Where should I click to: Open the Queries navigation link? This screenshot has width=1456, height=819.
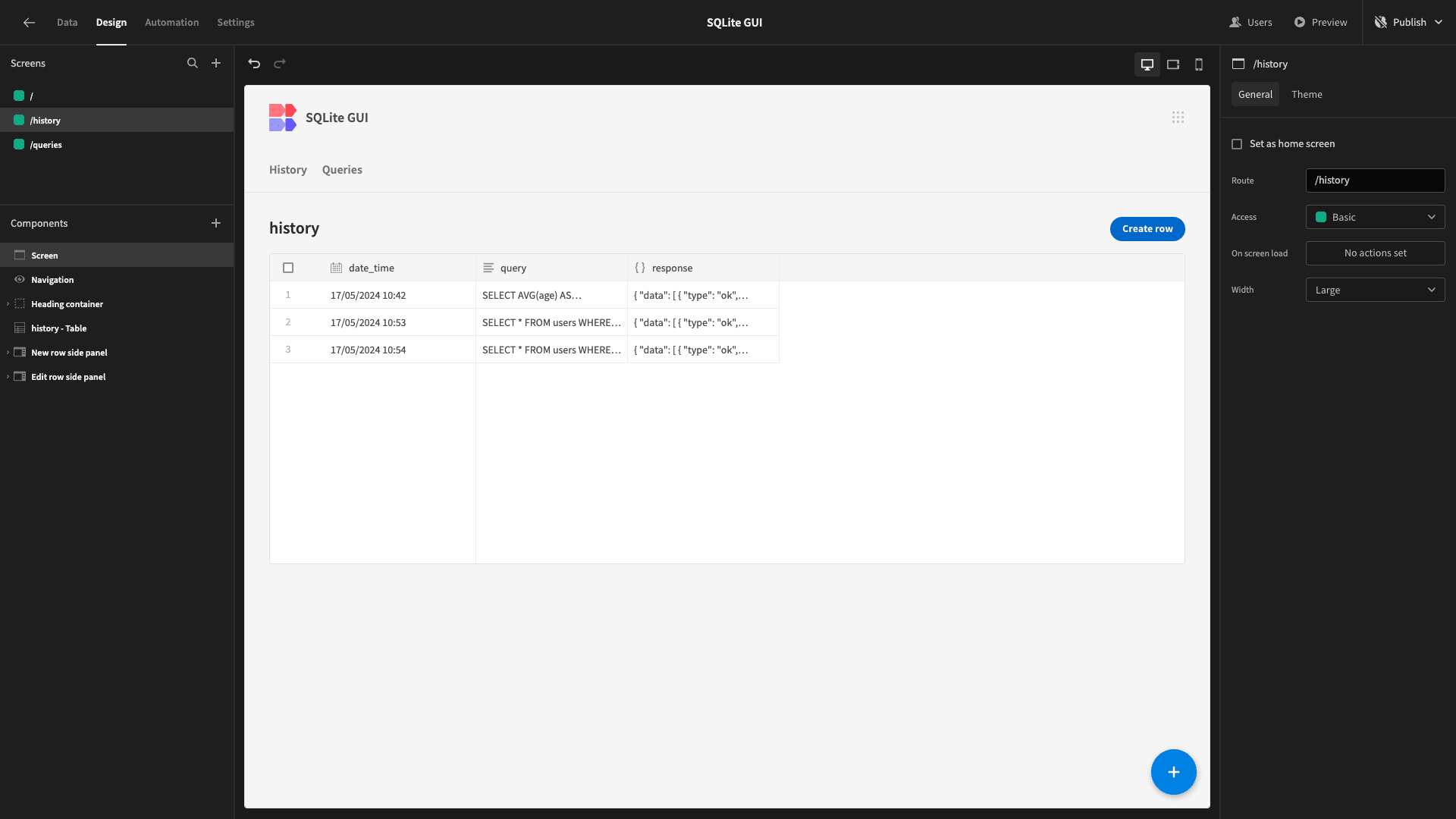pos(342,170)
